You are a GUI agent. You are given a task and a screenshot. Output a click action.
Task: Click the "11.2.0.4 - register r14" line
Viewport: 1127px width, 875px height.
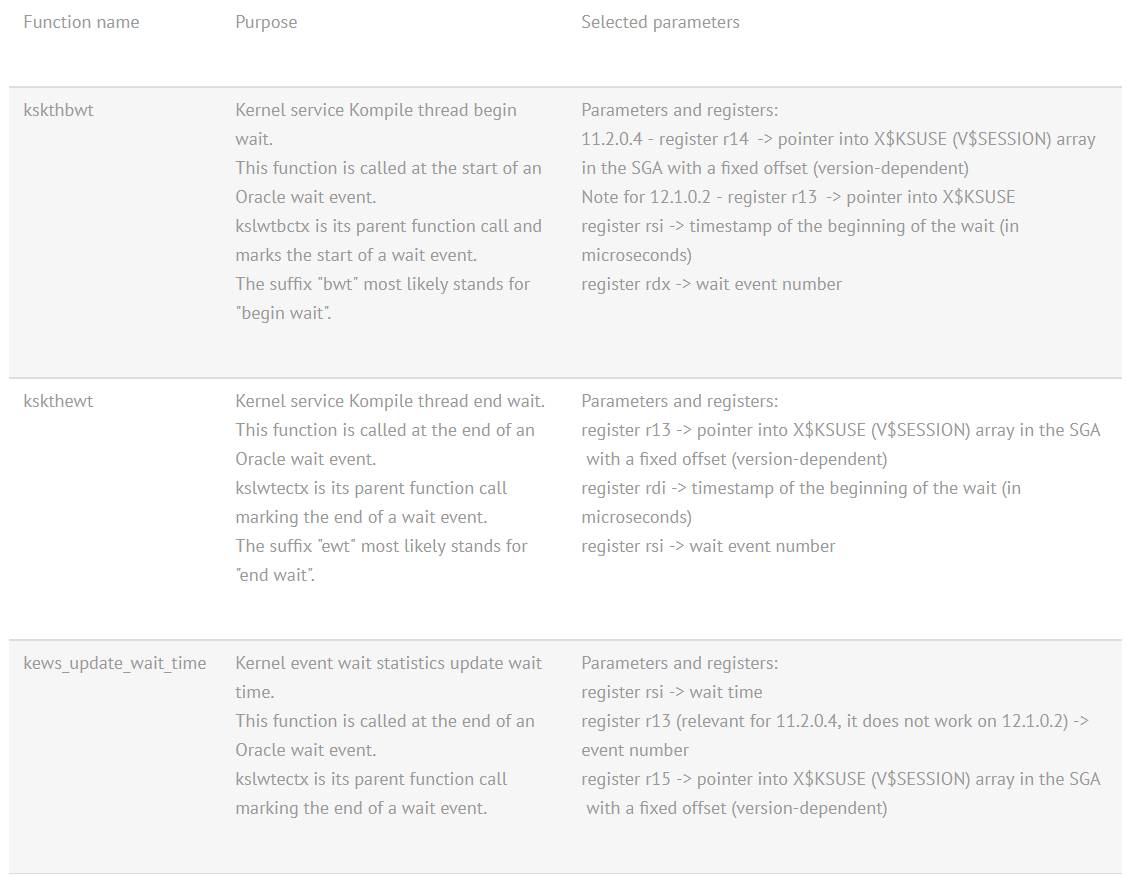(838, 139)
